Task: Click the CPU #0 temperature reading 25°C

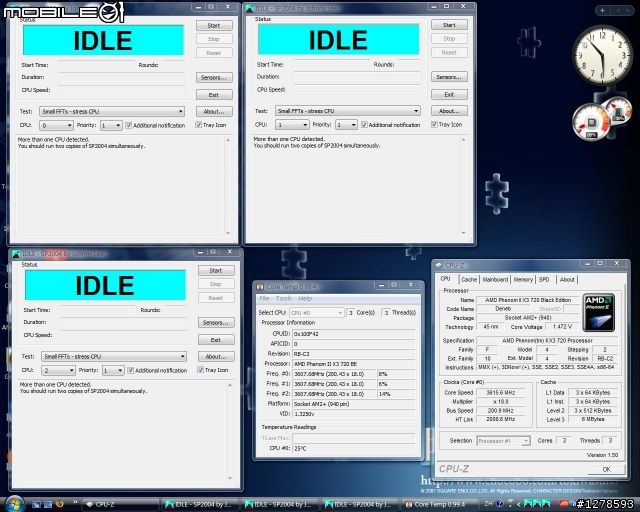Action: [353, 448]
